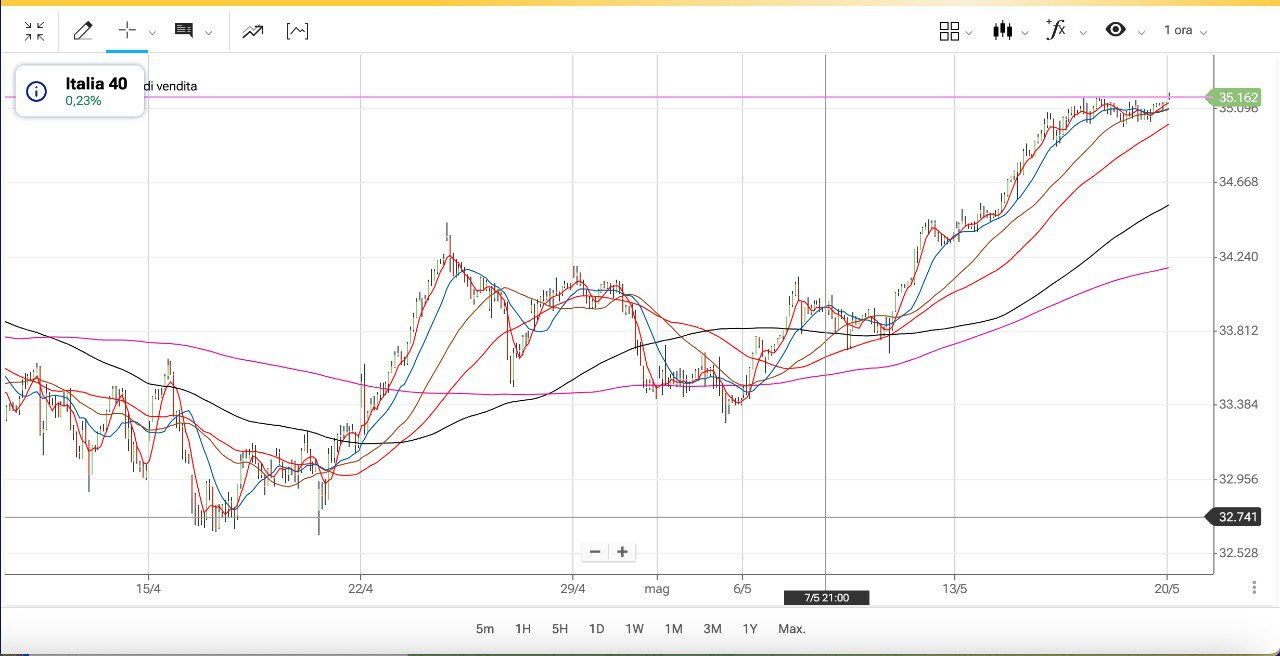Image resolution: width=1280 pixels, height=656 pixels.
Task: Select the 1W time range
Action: 634,629
